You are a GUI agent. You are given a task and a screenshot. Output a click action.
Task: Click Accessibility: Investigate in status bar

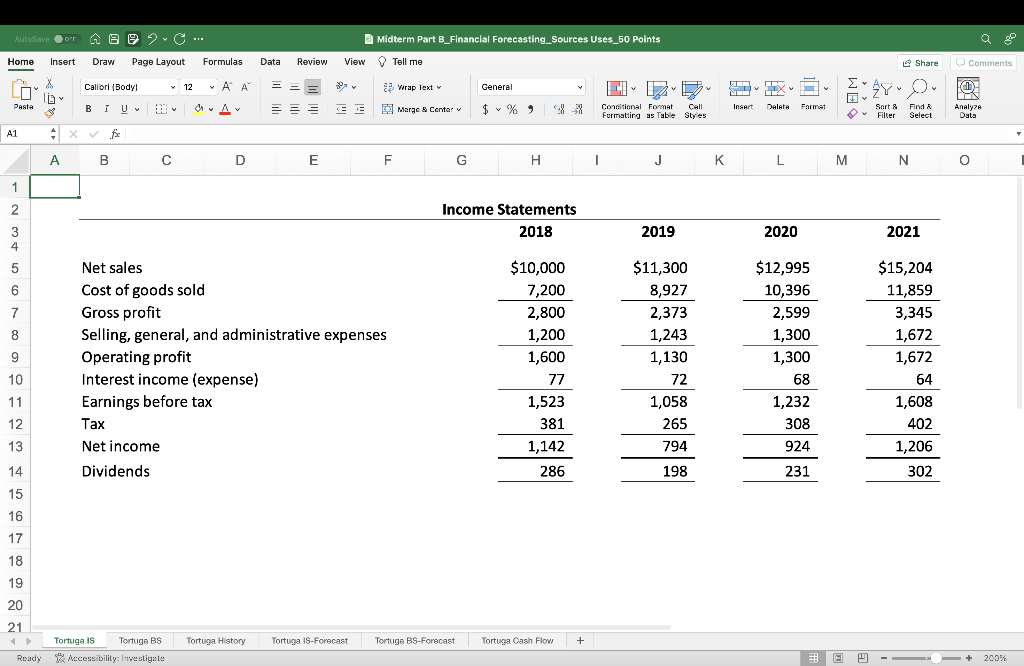[x=110, y=658]
